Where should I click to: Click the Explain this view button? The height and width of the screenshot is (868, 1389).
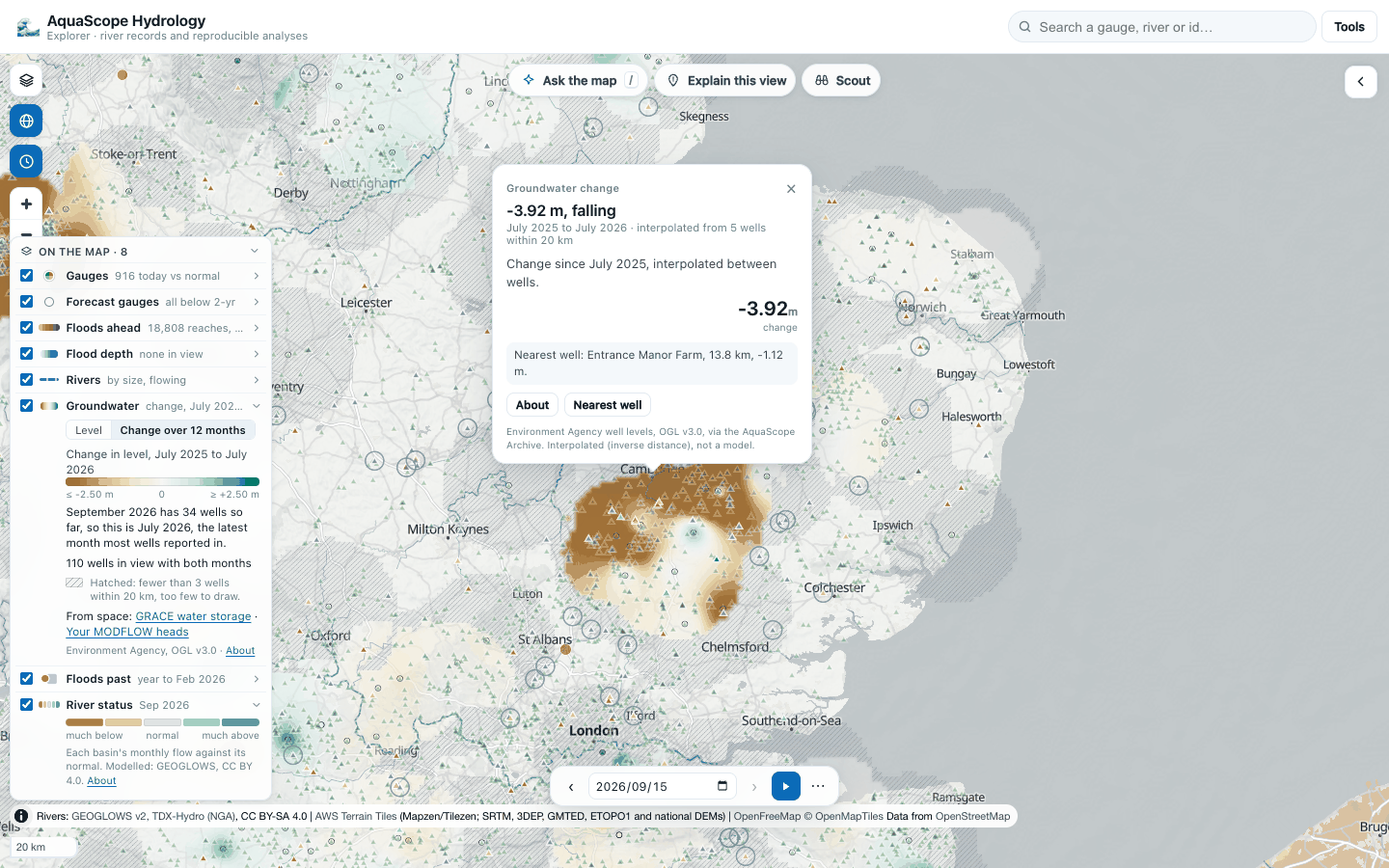(726, 81)
